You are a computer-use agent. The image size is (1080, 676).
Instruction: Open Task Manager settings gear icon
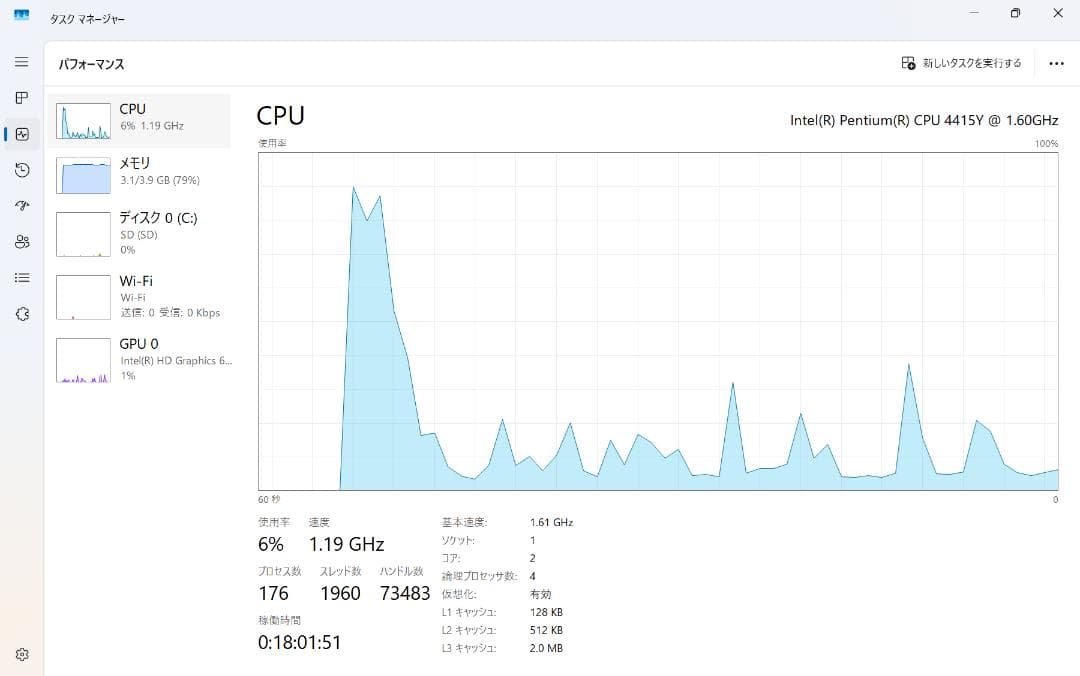22,655
